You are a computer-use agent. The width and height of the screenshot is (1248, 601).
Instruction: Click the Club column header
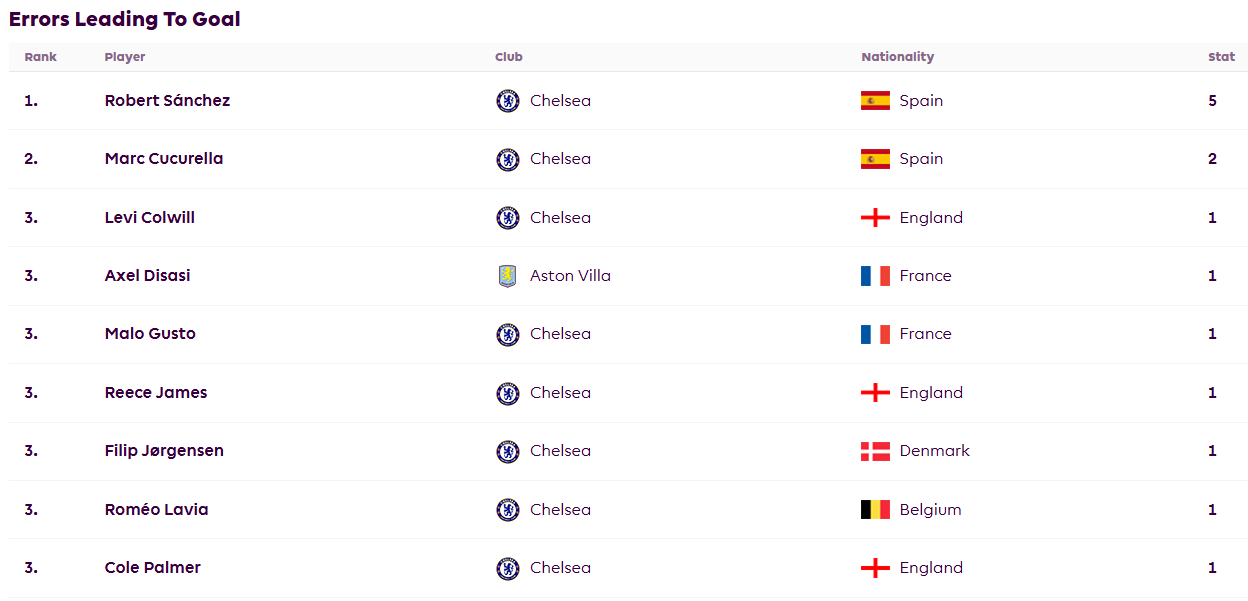(509, 57)
